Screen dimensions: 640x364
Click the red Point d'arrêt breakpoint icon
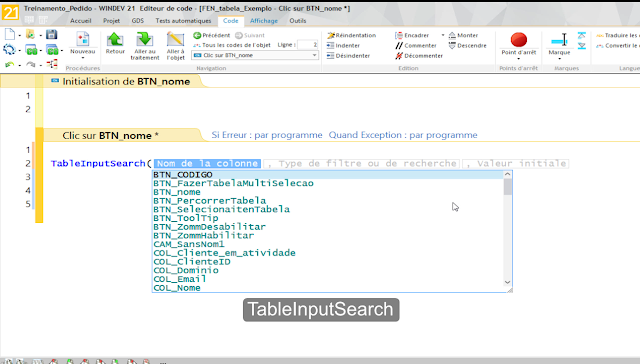(519, 40)
